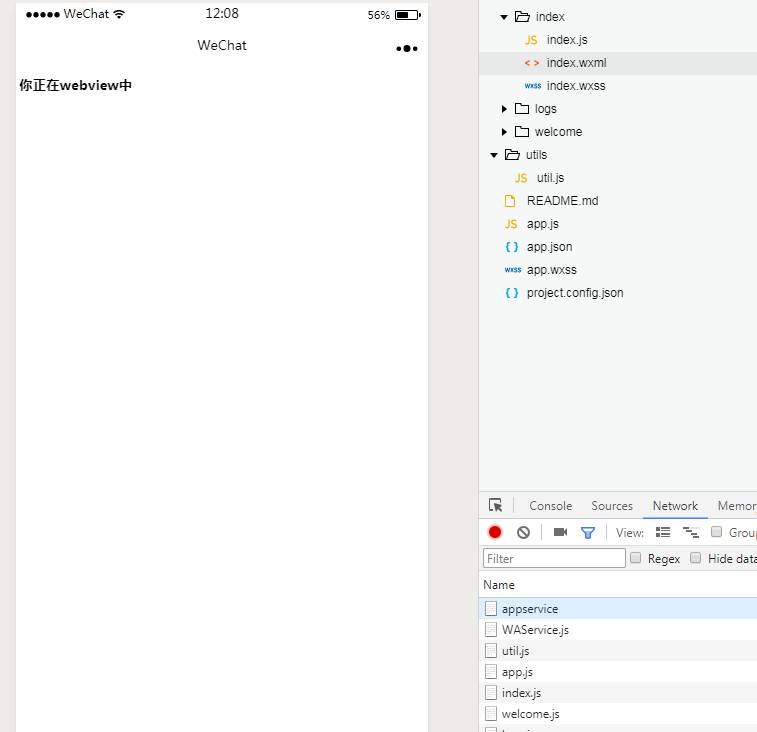This screenshot has width=757, height=732.
Task: Click file icon beside the WAService.js request
Action: coord(491,630)
